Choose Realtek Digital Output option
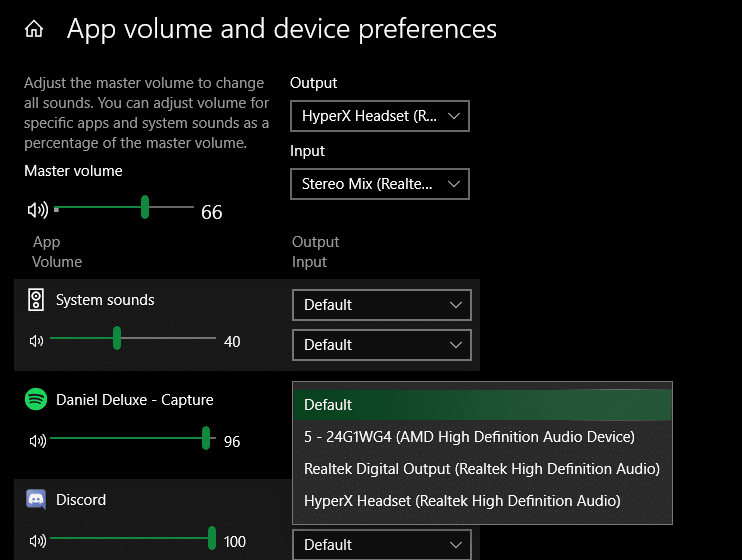The width and height of the screenshot is (742, 560). 482,469
